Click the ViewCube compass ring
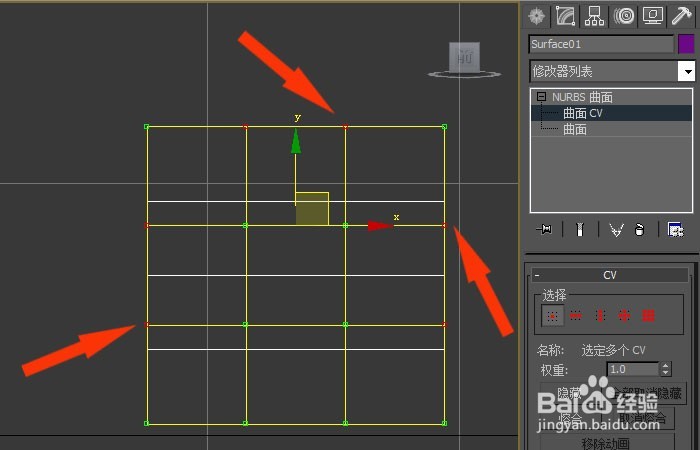The width and height of the screenshot is (700, 450). point(464,75)
